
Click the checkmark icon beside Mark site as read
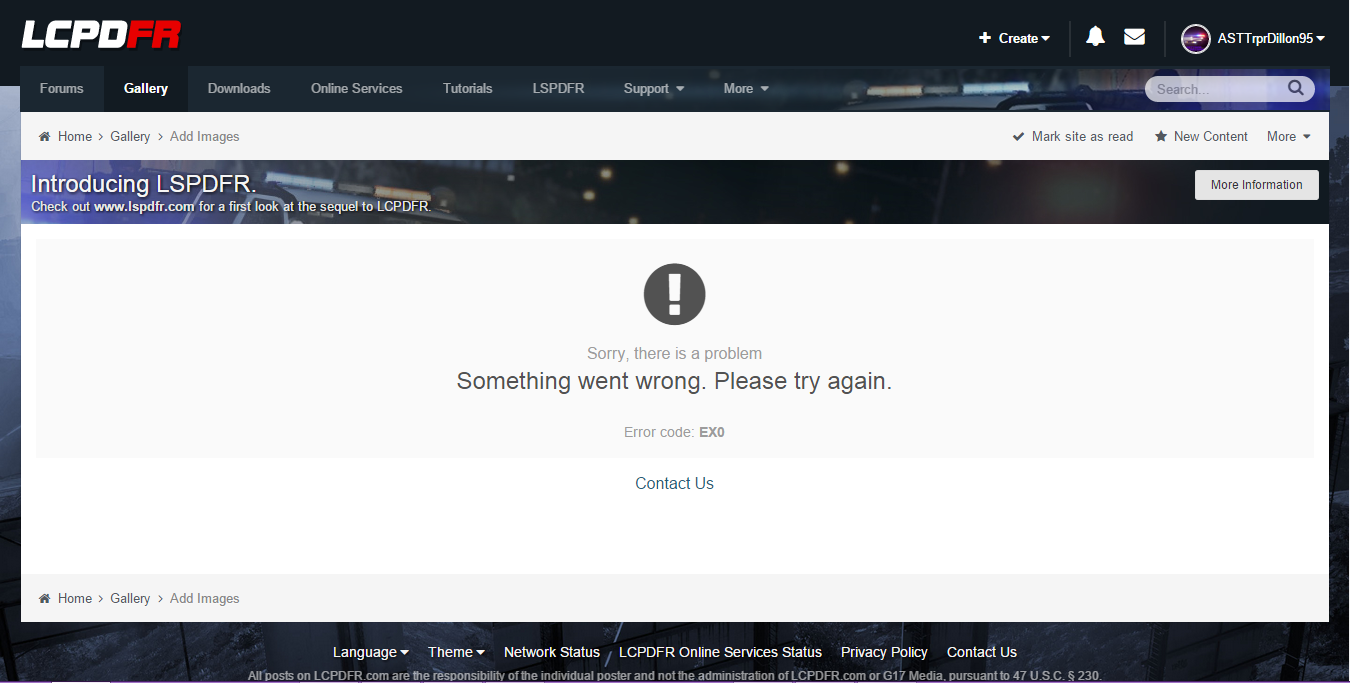pos(1018,136)
